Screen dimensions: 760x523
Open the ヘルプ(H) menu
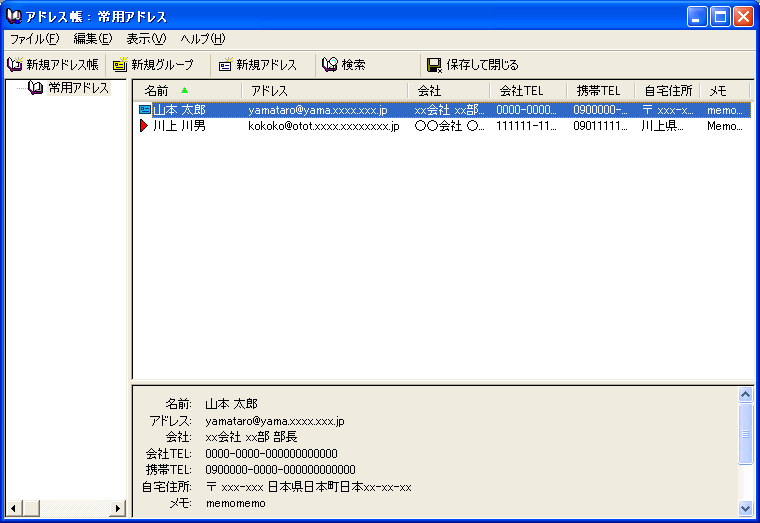[203, 39]
